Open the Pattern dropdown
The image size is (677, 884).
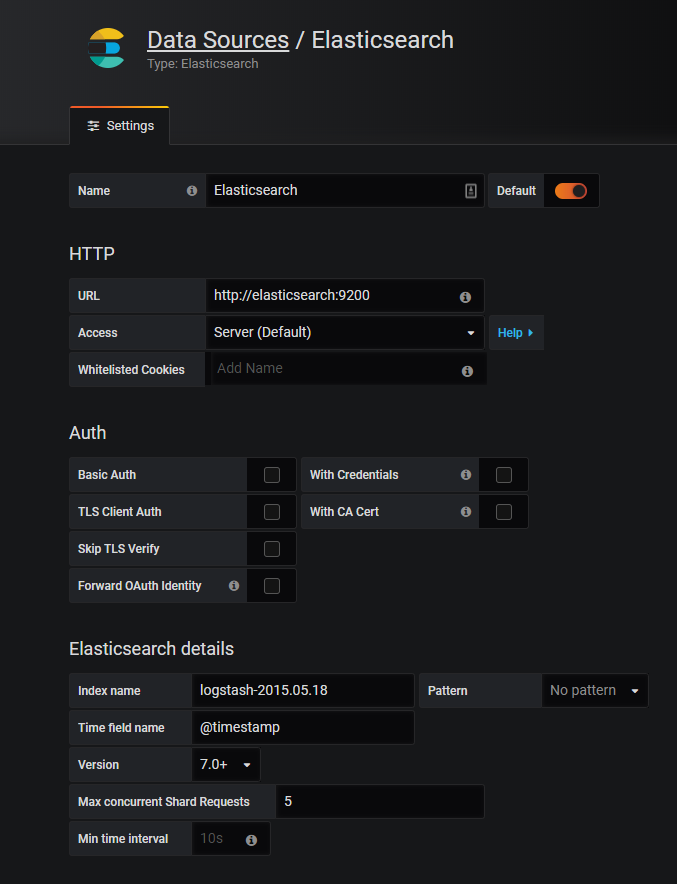point(594,691)
